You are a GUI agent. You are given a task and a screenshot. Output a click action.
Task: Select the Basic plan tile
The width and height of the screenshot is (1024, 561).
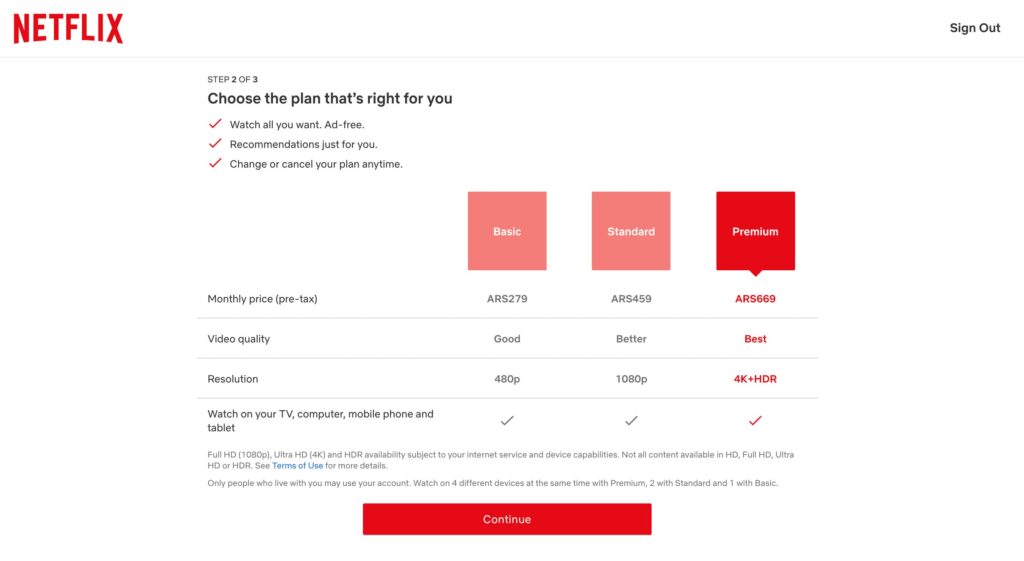(x=507, y=231)
